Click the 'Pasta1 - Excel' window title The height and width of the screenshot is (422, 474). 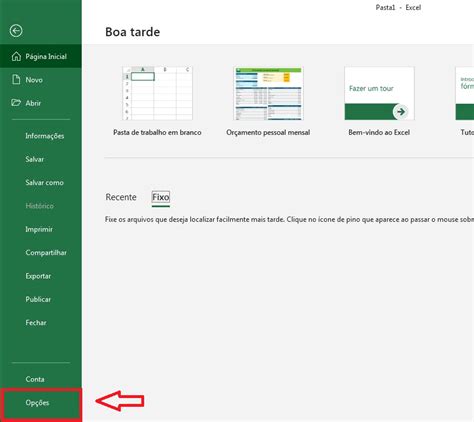398,7
